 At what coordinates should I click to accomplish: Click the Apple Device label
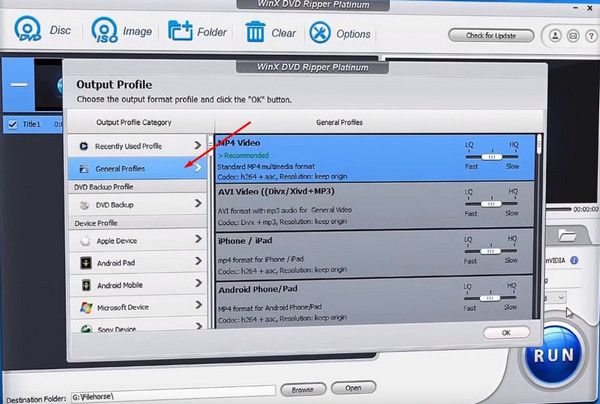[x=117, y=241]
